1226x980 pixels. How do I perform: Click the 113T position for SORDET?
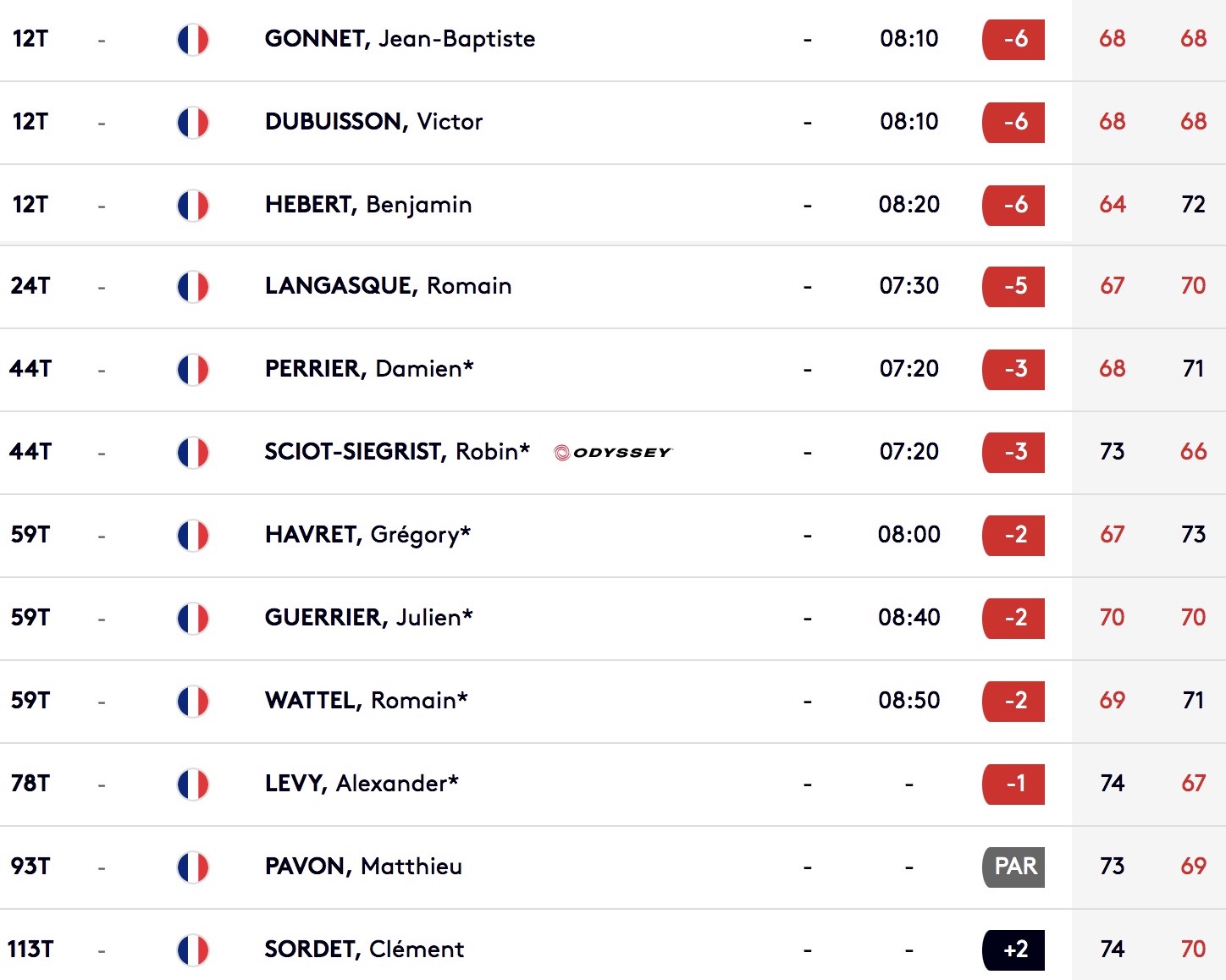point(30,950)
